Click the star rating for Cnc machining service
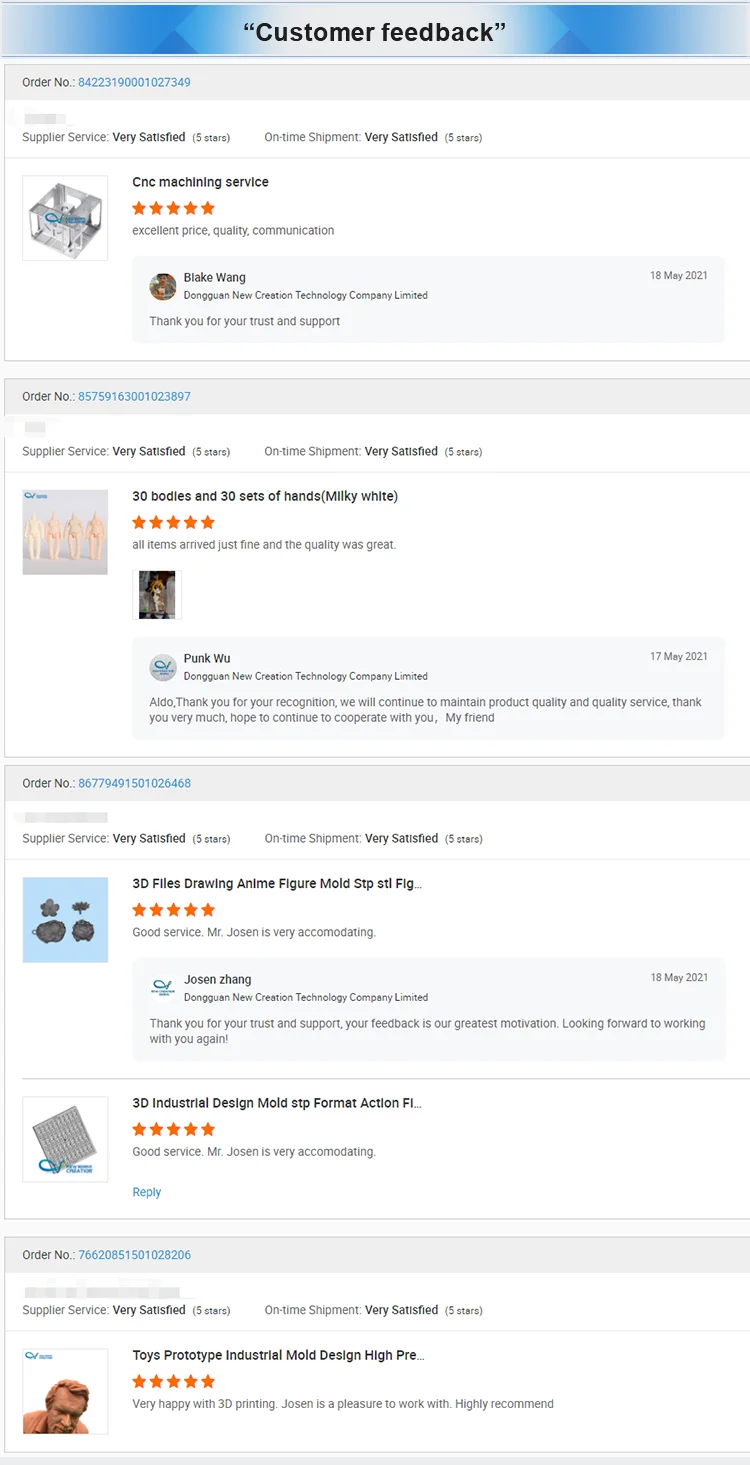This screenshot has width=750, height=1465. coord(173,208)
